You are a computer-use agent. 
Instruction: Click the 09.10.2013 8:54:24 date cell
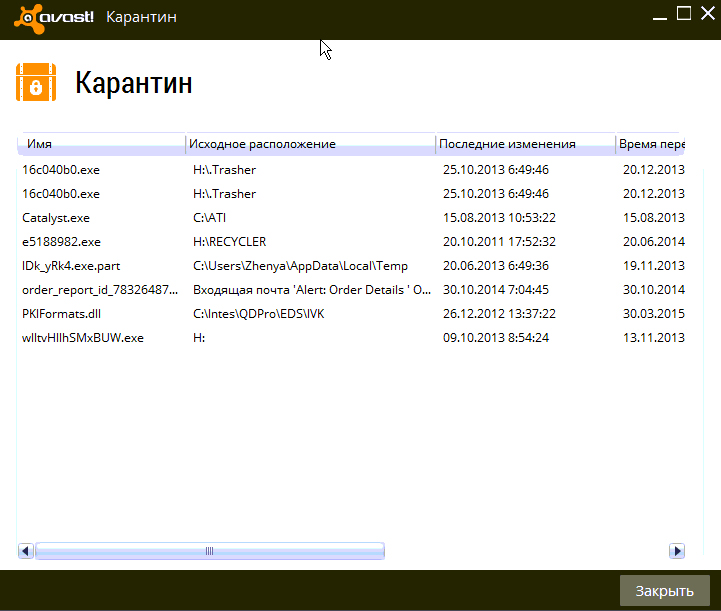496,338
